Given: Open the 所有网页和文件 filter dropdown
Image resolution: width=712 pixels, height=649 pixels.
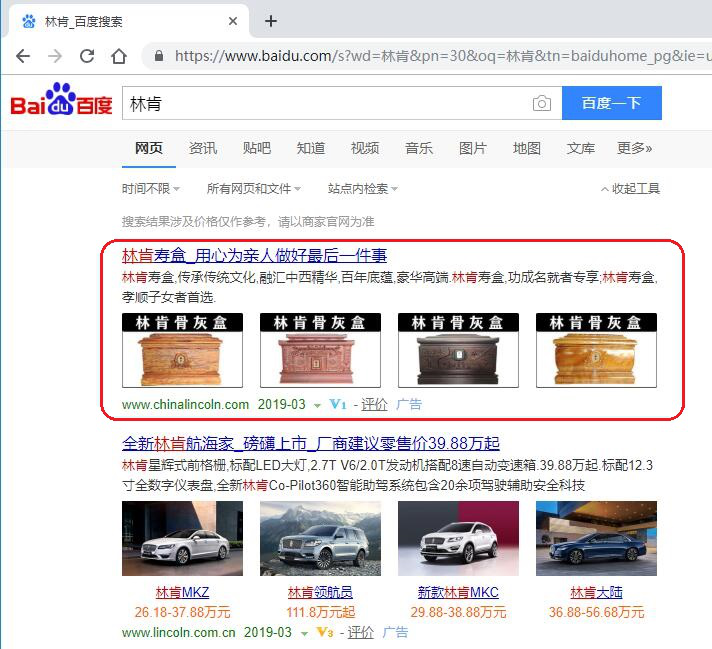Looking at the screenshot, I should click(254, 188).
